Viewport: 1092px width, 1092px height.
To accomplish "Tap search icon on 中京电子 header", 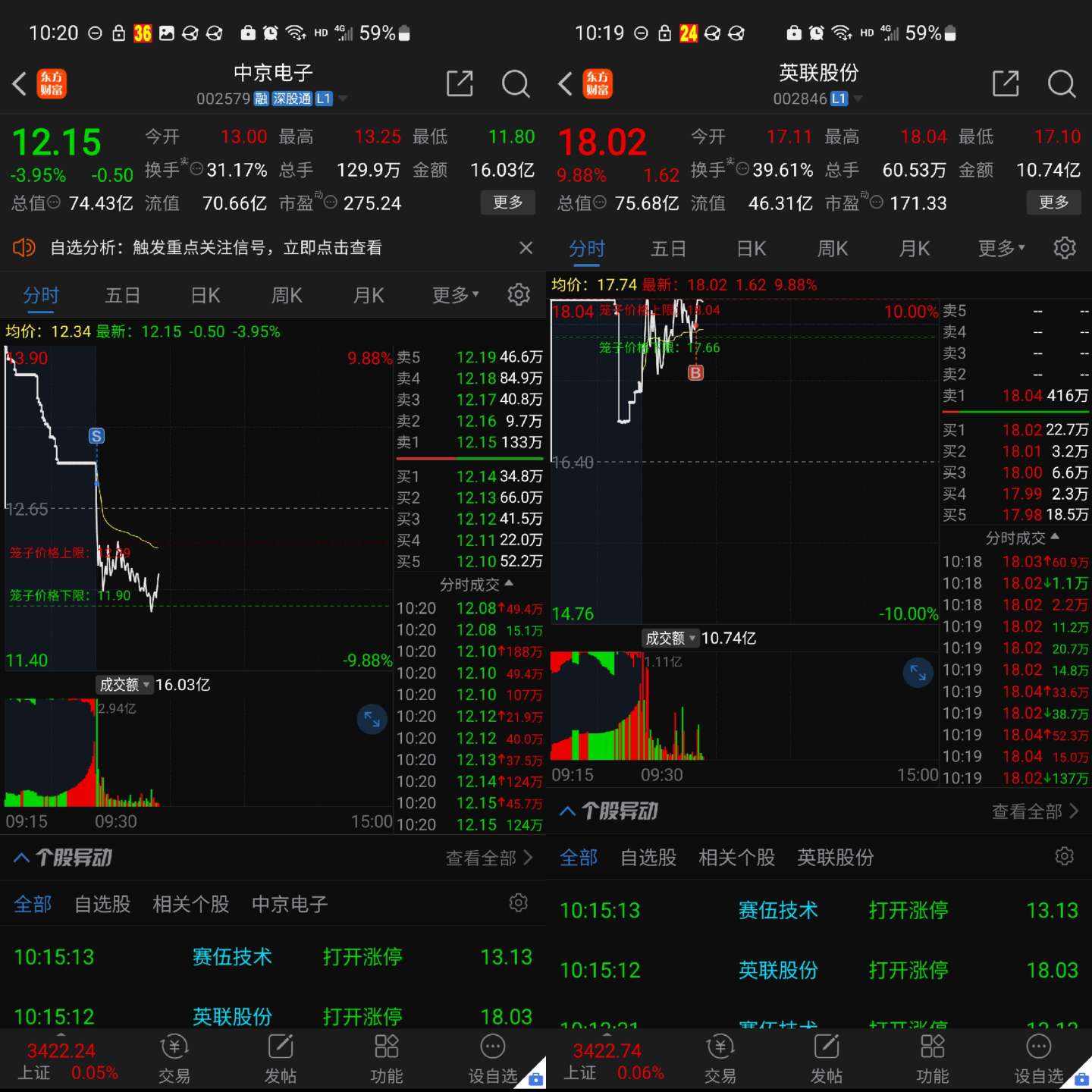I will [x=516, y=84].
